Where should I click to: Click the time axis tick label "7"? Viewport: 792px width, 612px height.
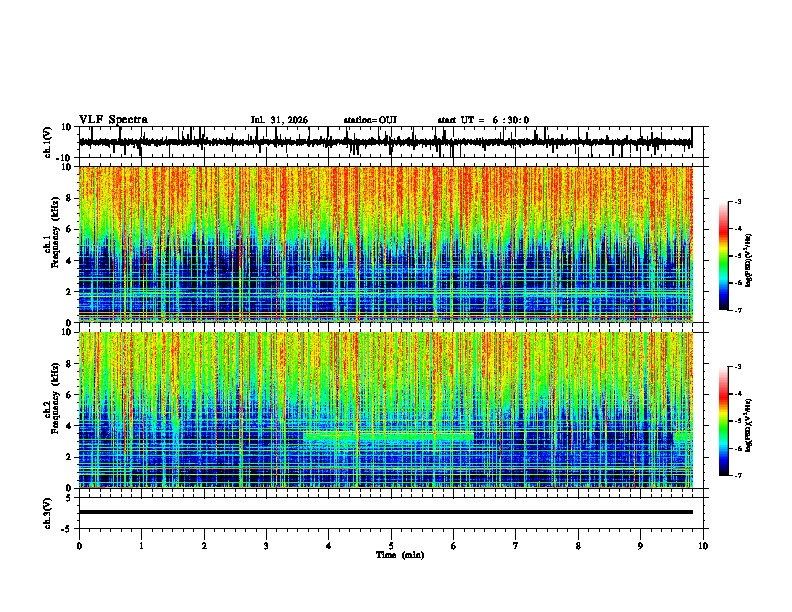pyautogui.click(x=516, y=546)
